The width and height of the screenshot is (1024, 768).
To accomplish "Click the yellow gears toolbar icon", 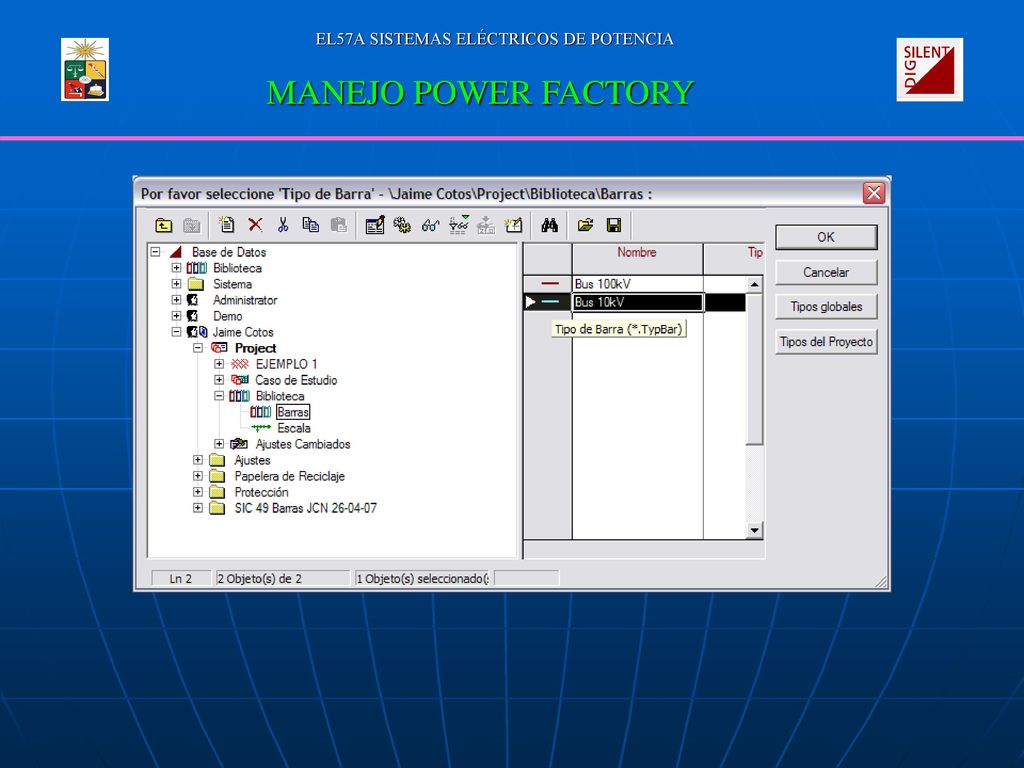I will (402, 225).
